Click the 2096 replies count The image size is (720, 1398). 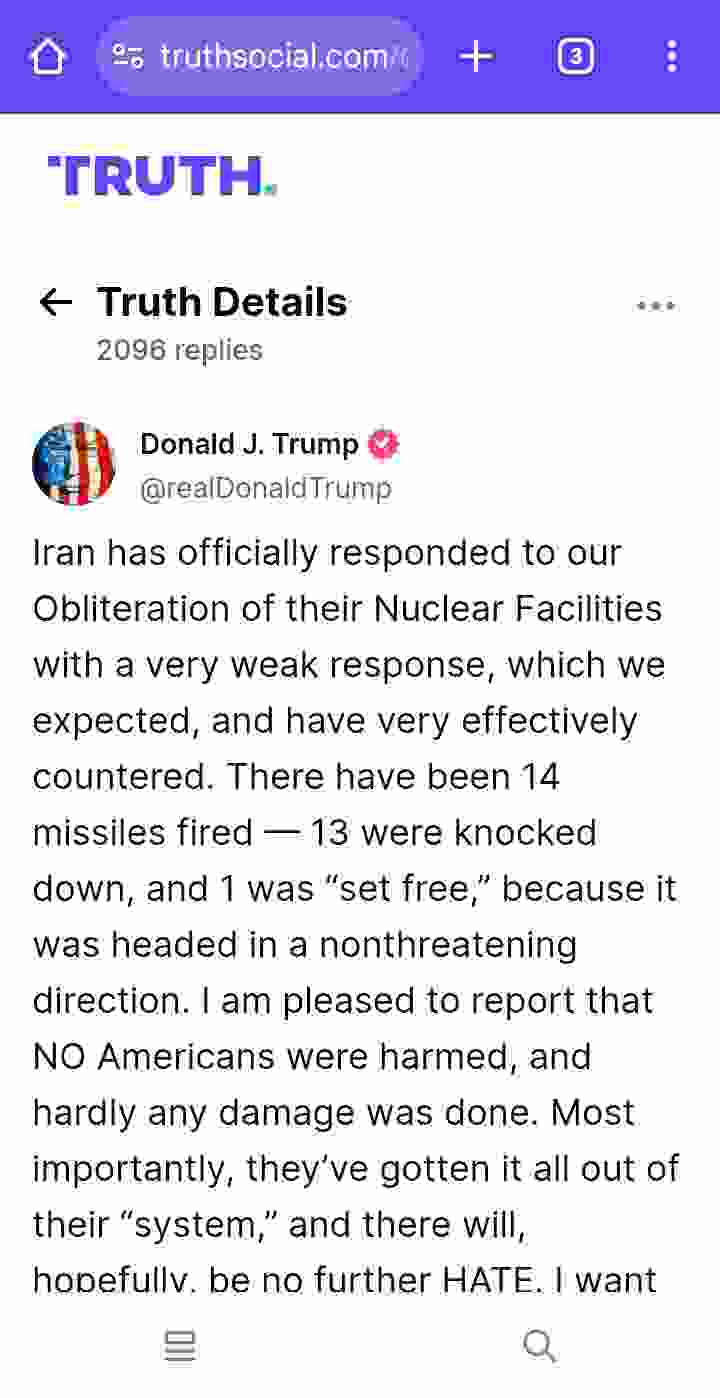pyautogui.click(x=180, y=350)
